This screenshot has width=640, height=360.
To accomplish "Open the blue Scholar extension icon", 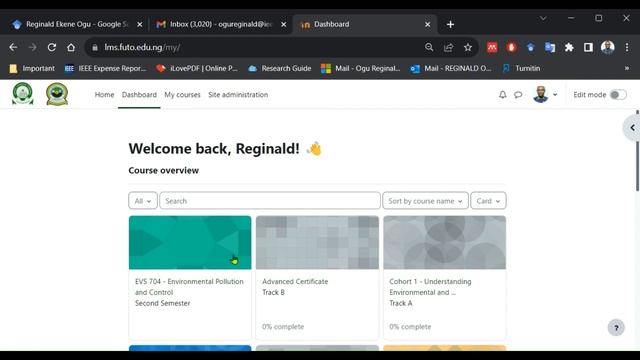I will [x=531, y=47].
